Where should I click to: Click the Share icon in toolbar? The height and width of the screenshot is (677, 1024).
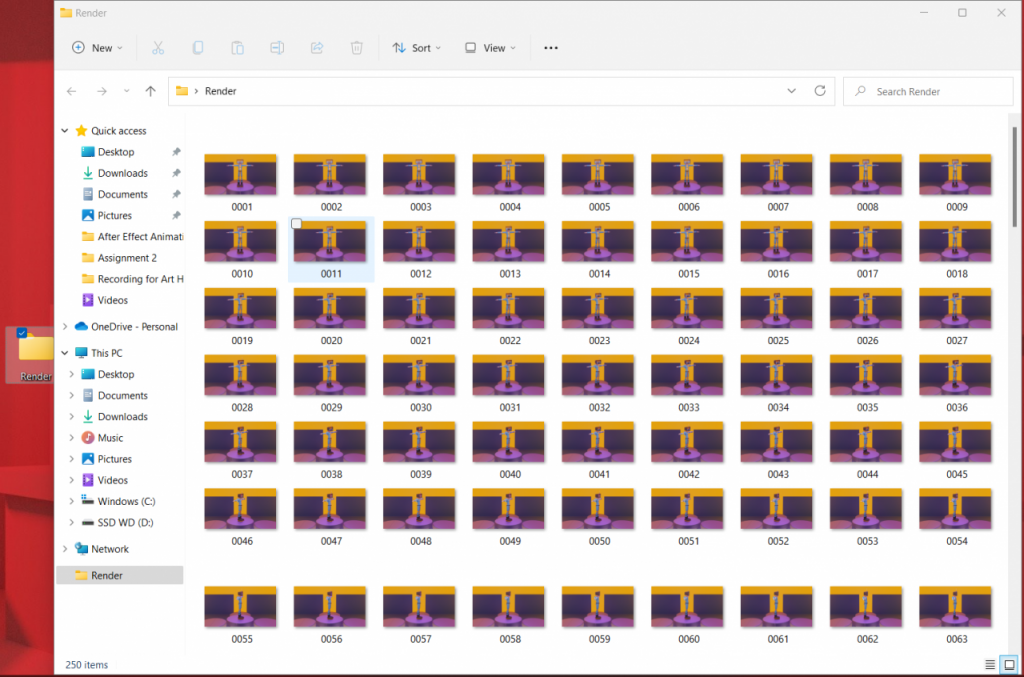317,48
